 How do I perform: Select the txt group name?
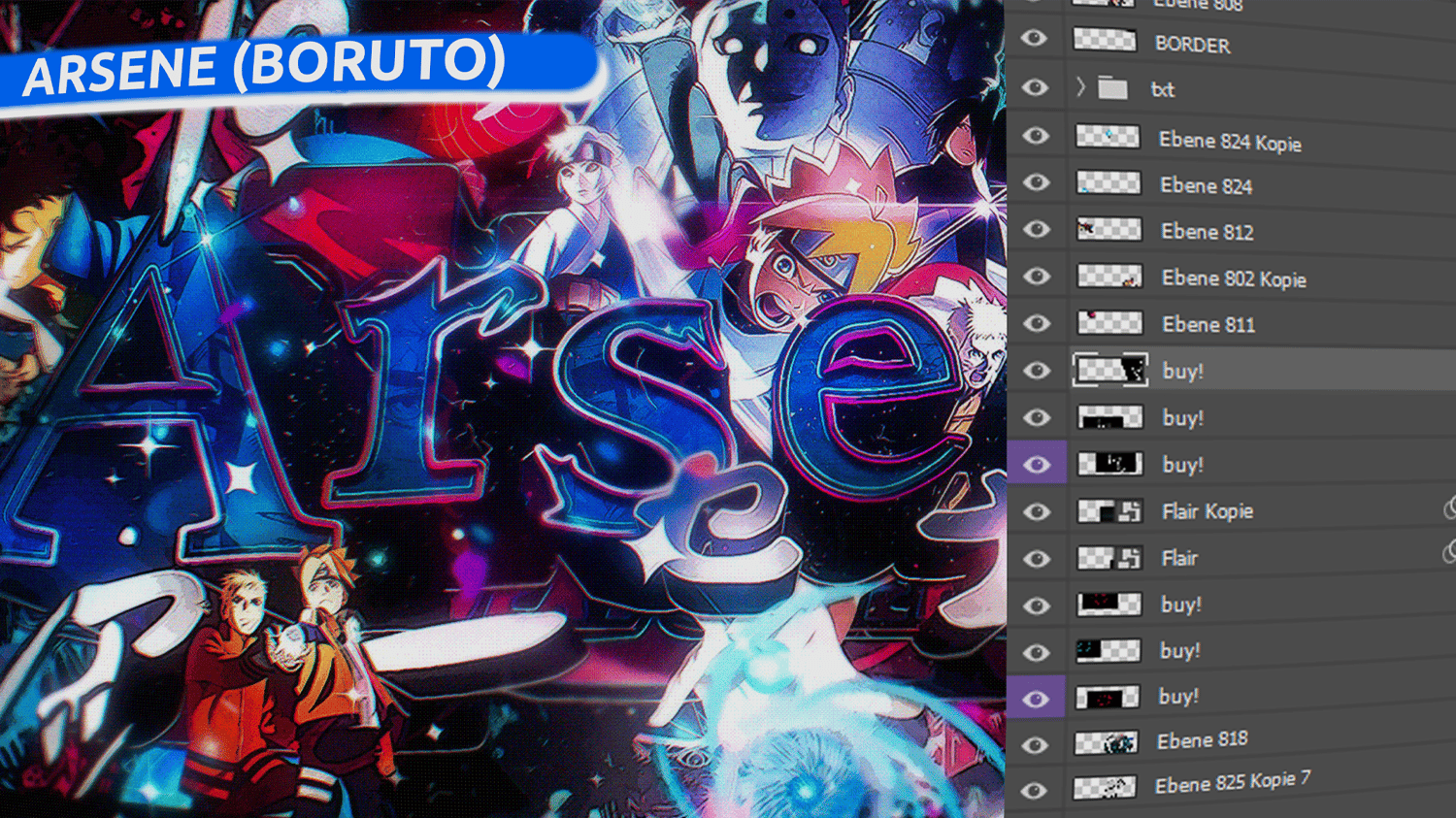coord(1162,89)
